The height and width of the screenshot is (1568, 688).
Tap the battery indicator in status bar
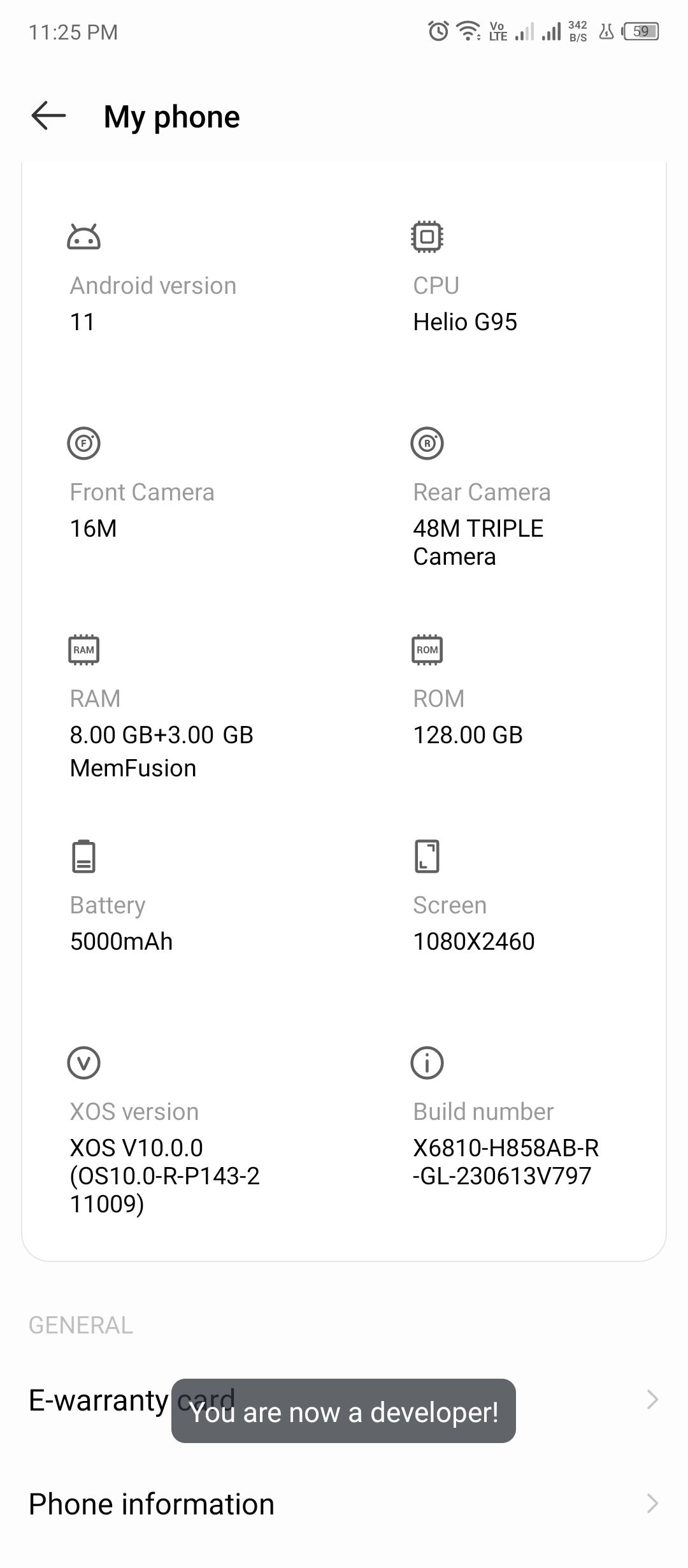[641, 31]
